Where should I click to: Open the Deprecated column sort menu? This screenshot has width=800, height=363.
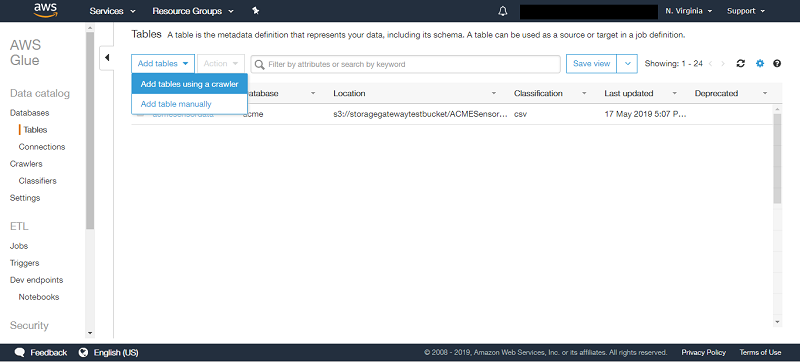coord(765,93)
